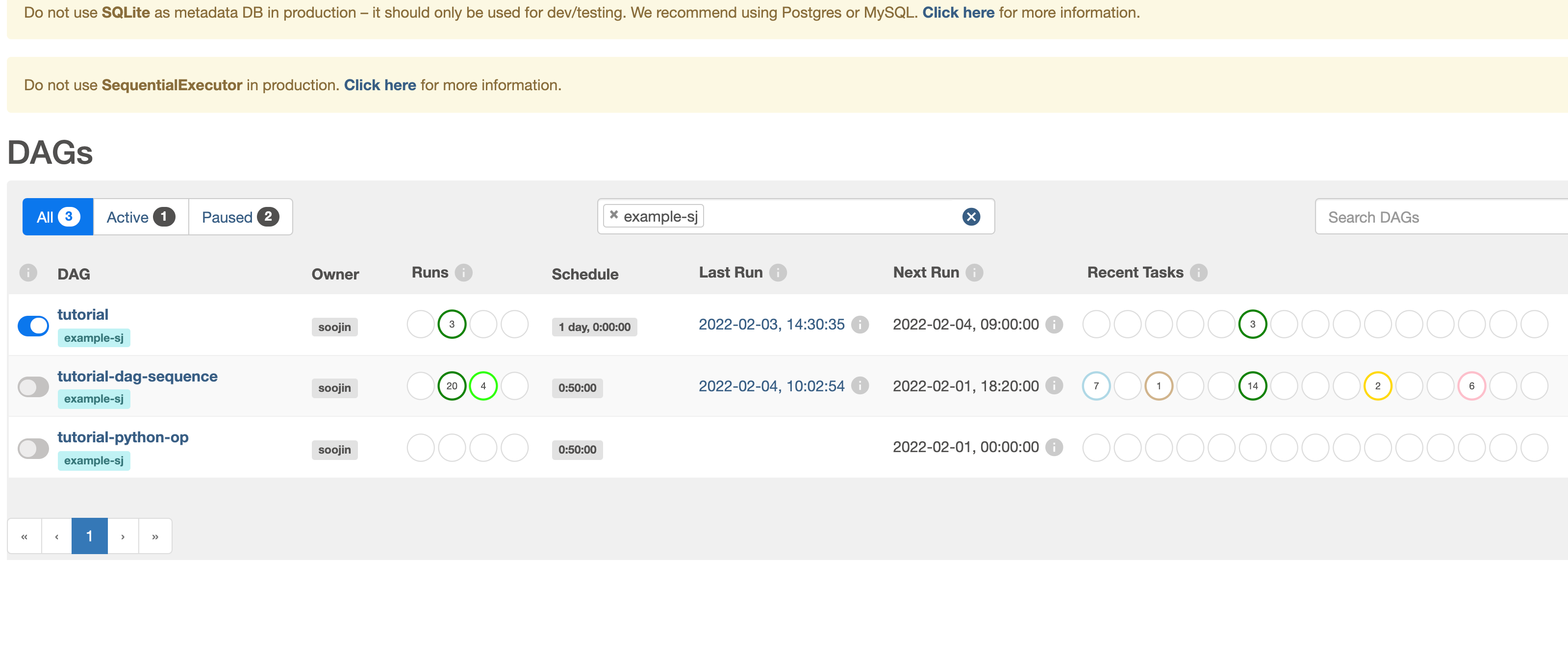The image size is (1568, 661).
Task: Go to next page with single arrow
Action: (x=123, y=536)
